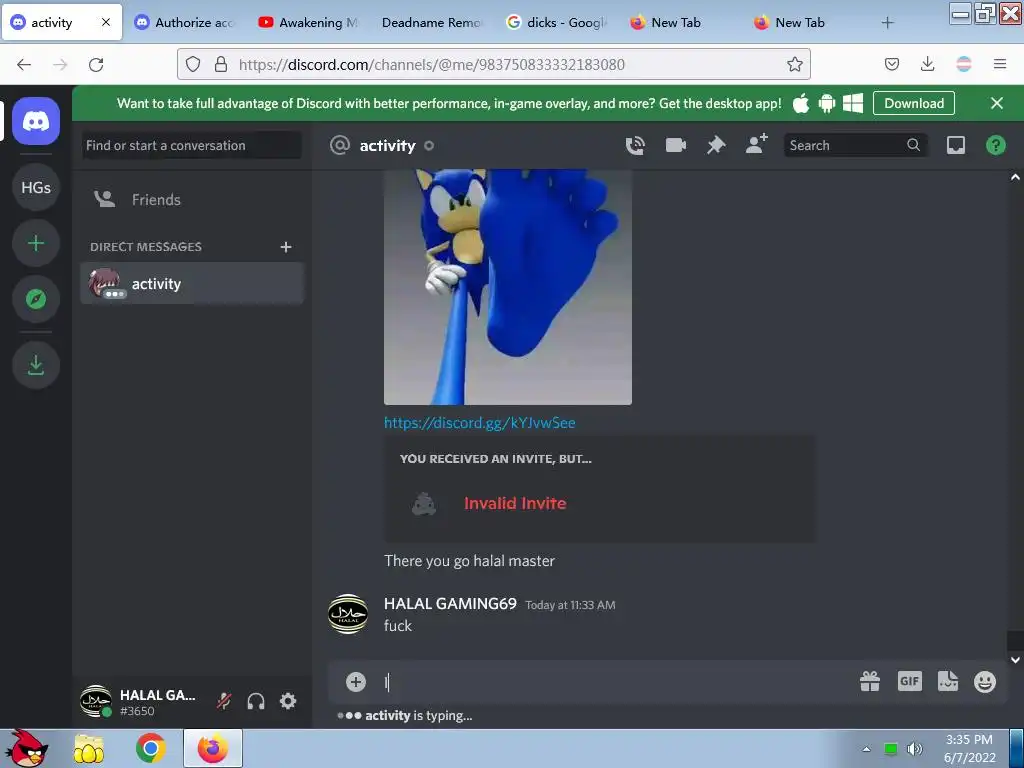Image resolution: width=1024 pixels, height=768 pixels.
Task: Add friends to DM icon
Action: [x=757, y=144]
